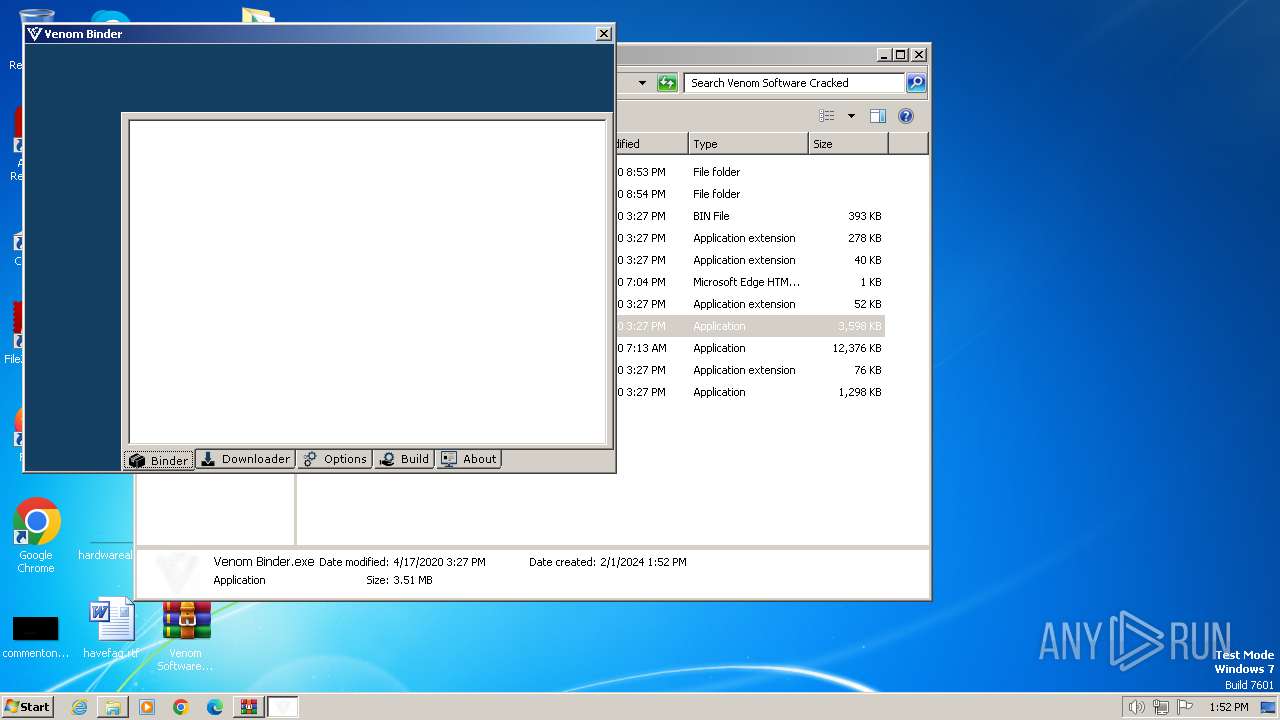Click the Show desktop button
1280x720 pixels.
point(1269,707)
